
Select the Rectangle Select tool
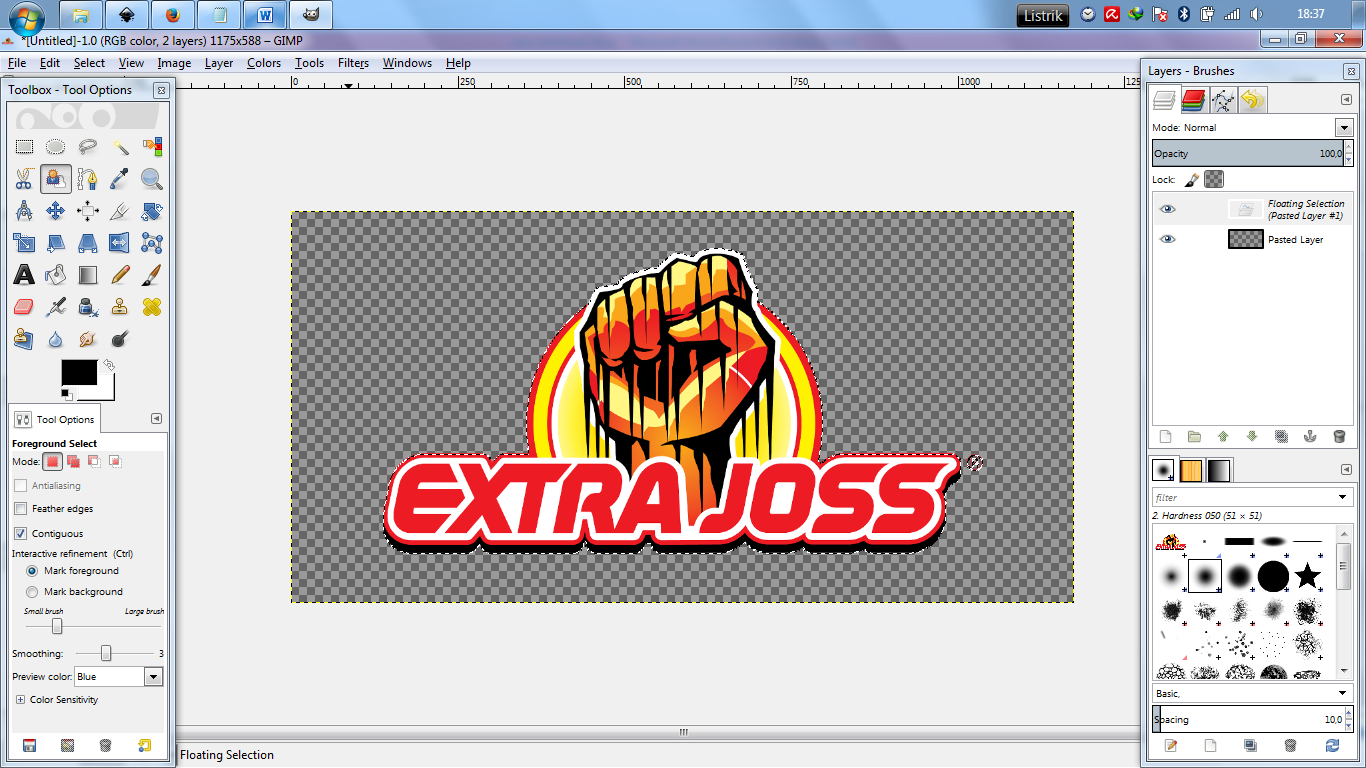point(24,147)
